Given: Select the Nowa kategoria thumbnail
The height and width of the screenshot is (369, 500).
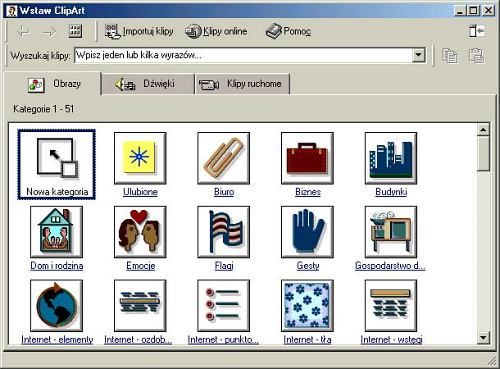Looking at the screenshot, I should click(x=57, y=165).
